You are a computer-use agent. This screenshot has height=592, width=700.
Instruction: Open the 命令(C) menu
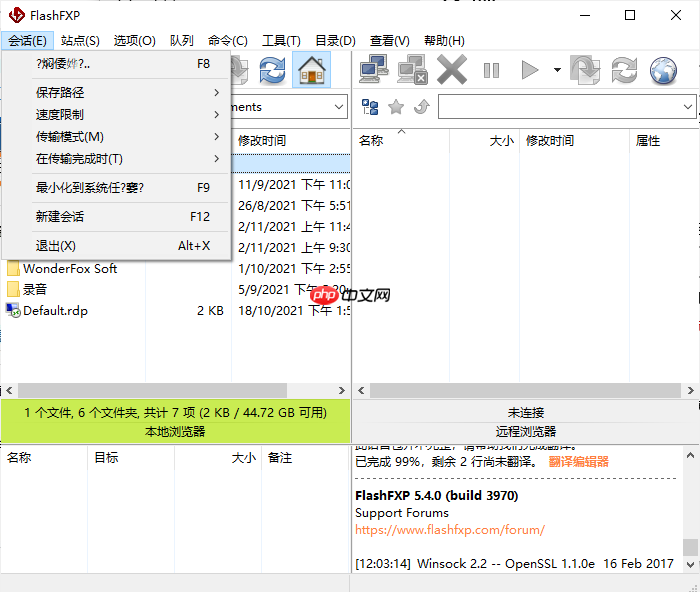point(228,41)
